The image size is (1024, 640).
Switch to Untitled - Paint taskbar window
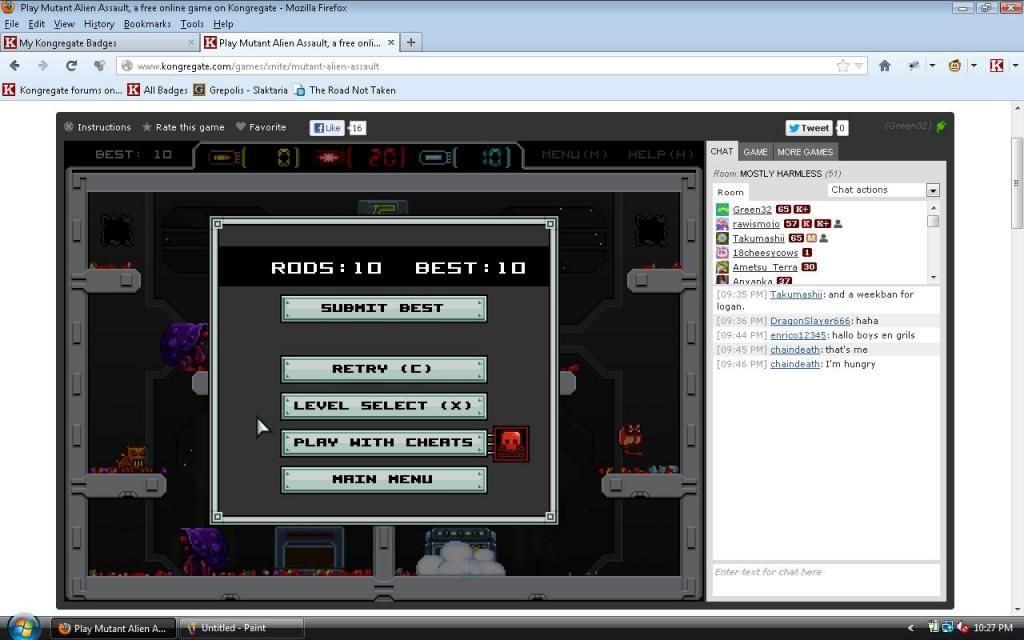pyautogui.click(x=242, y=628)
